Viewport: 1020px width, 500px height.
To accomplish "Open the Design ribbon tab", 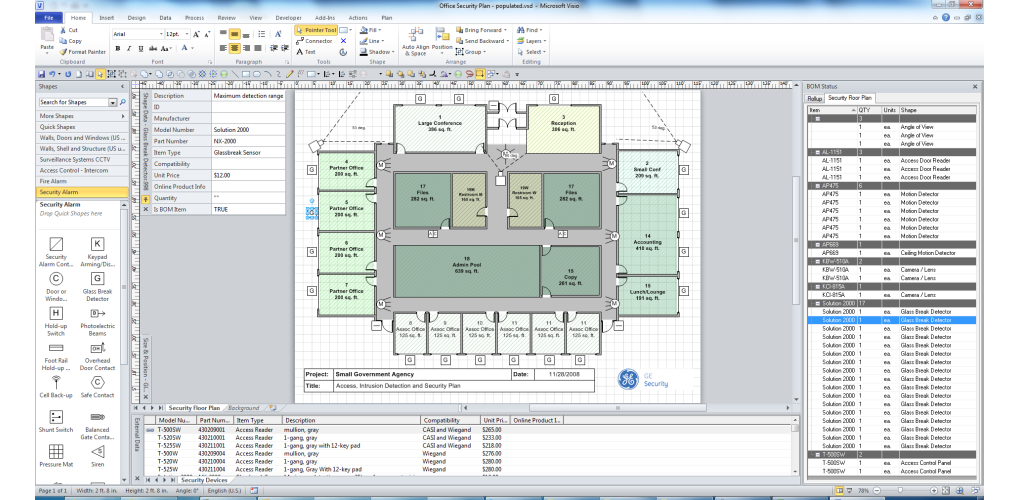I will click(x=136, y=18).
